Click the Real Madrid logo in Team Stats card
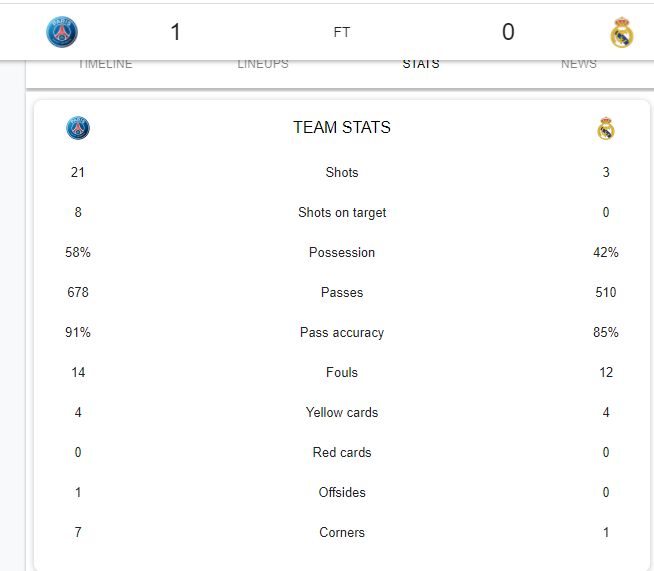This screenshot has height=571, width=654. pos(606,128)
